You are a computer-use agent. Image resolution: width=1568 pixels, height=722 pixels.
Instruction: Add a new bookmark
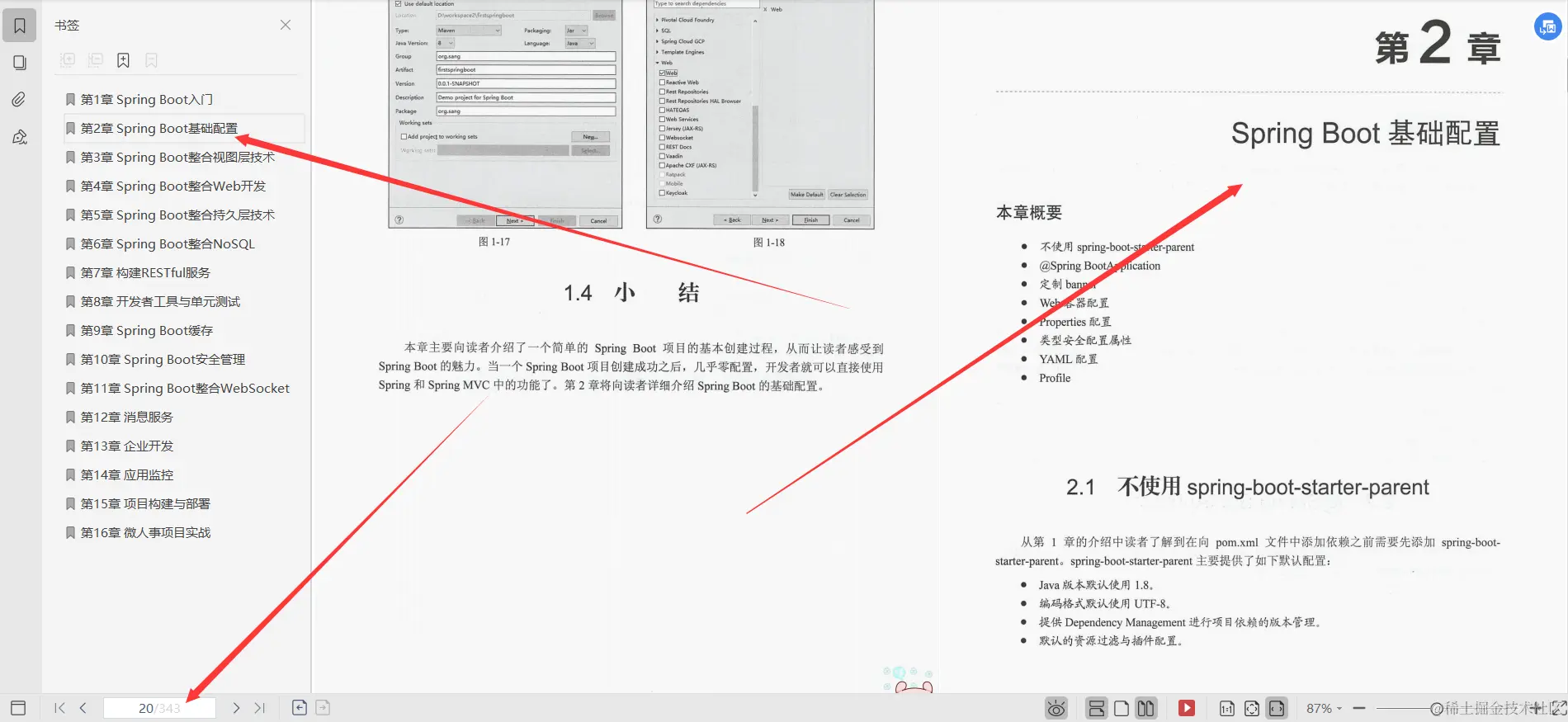123,60
